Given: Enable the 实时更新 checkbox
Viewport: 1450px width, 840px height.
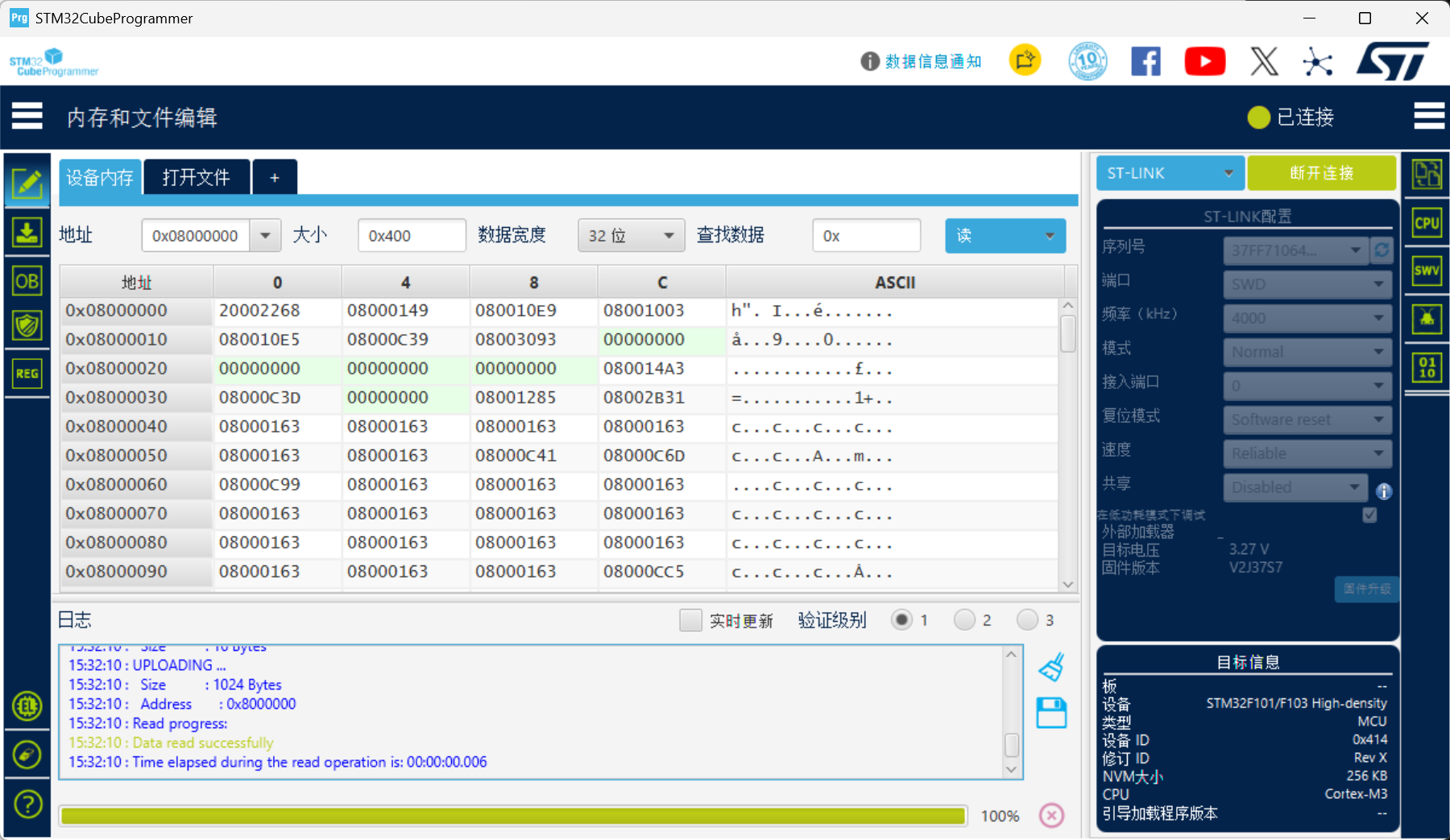Looking at the screenshot, I should point(690,620).
